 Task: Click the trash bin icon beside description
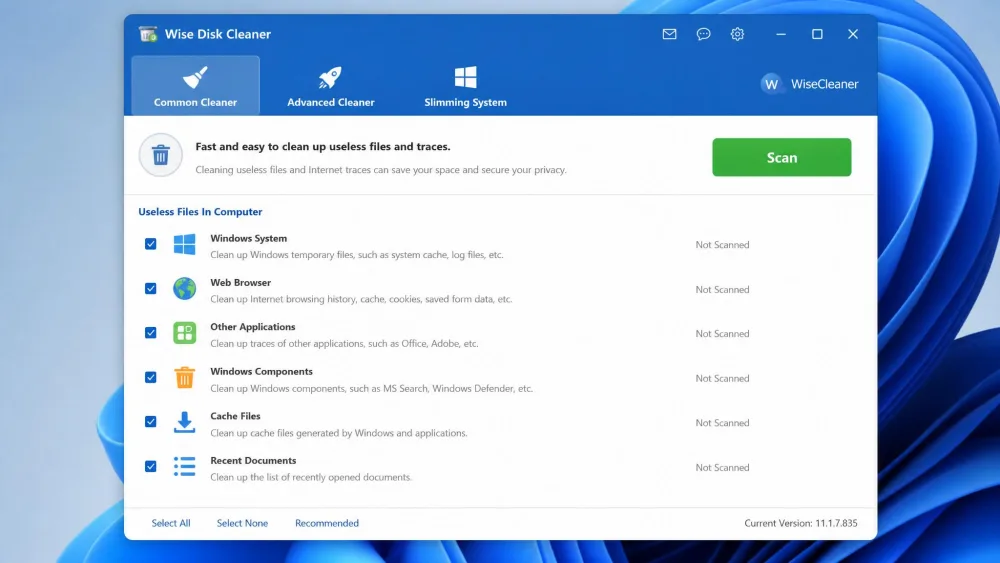pyautogui.click(x=161, y=154)
